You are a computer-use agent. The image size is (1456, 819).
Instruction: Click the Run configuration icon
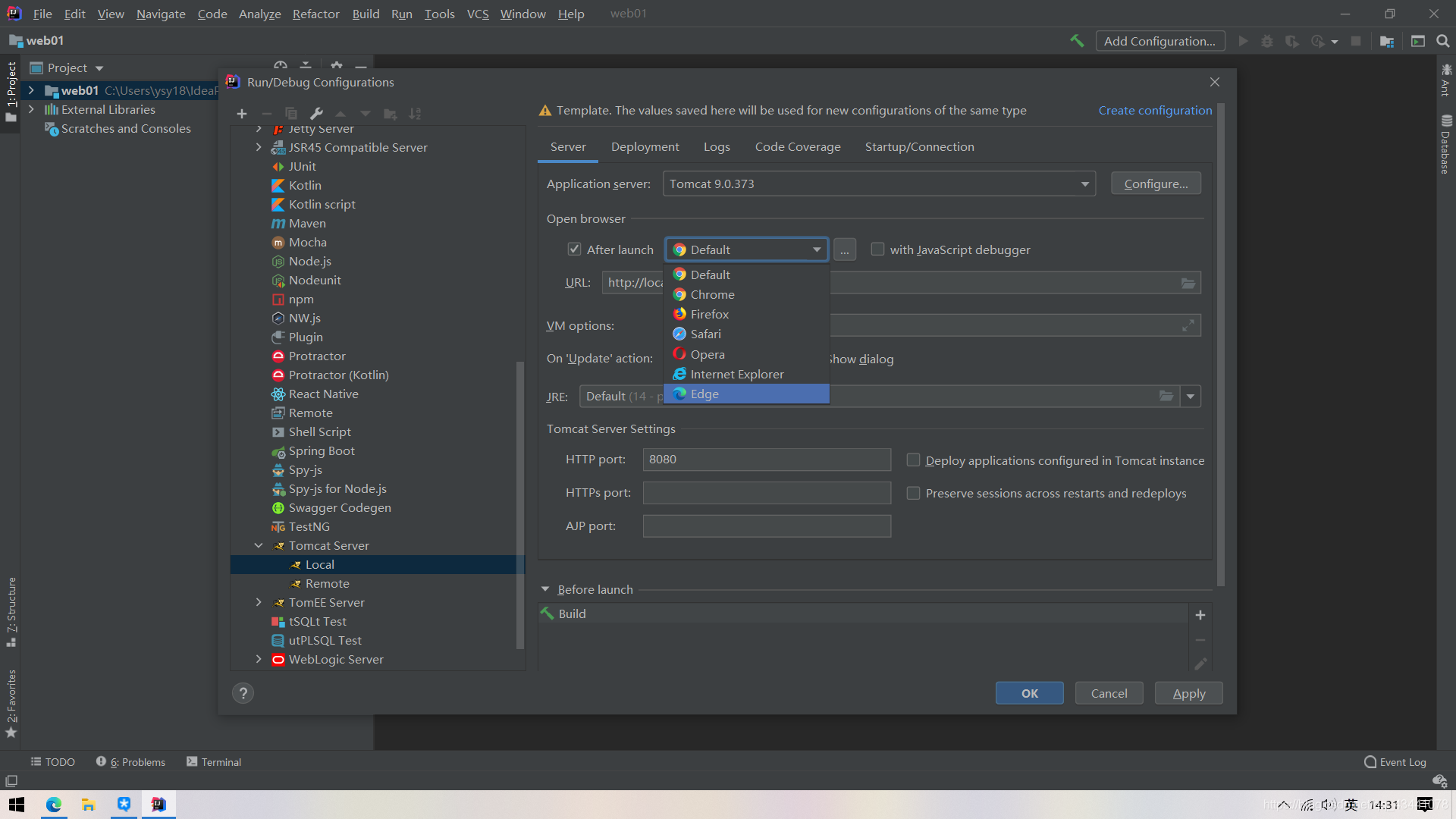click(1242, 40)
